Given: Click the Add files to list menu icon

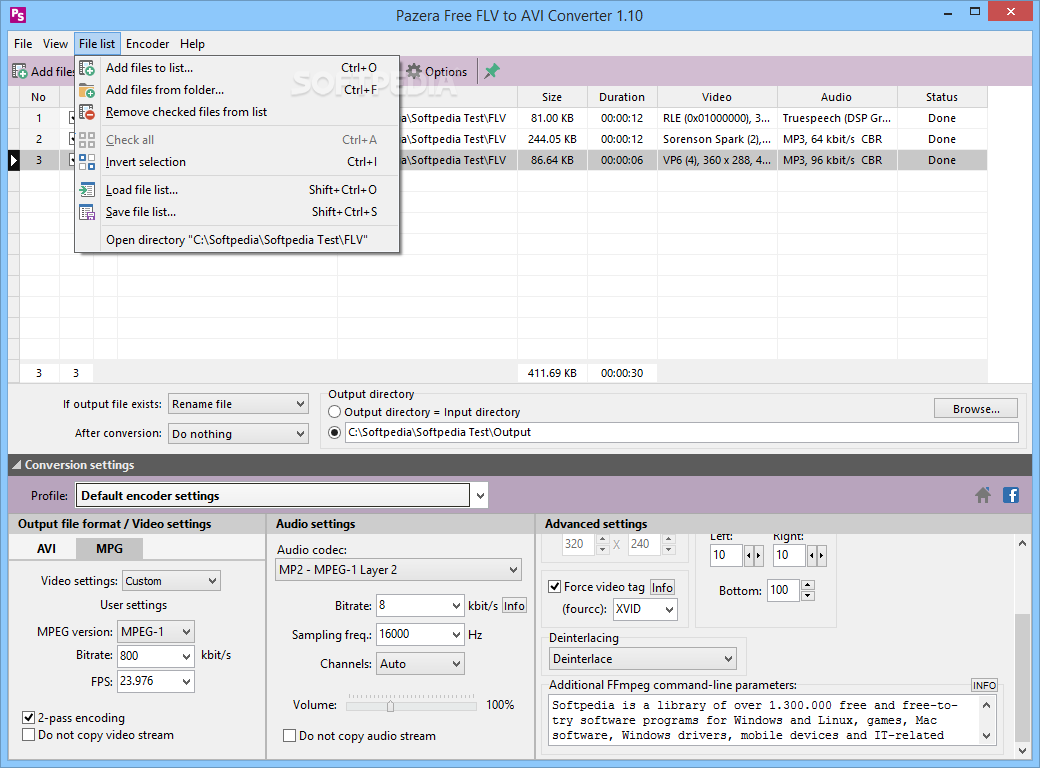Looking at the screenshot, I should [87, 68].
